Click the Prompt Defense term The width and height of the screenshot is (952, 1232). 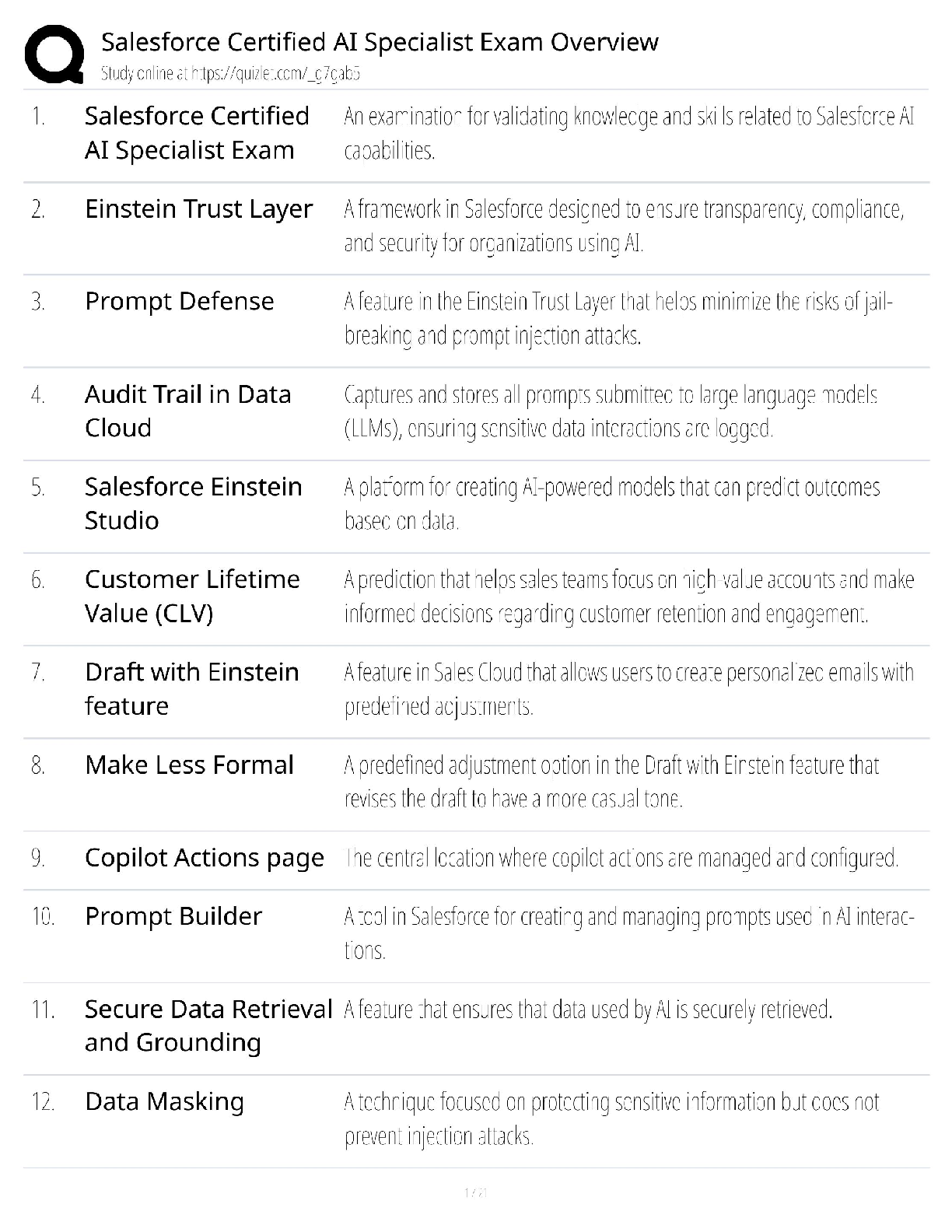point(179,301)
